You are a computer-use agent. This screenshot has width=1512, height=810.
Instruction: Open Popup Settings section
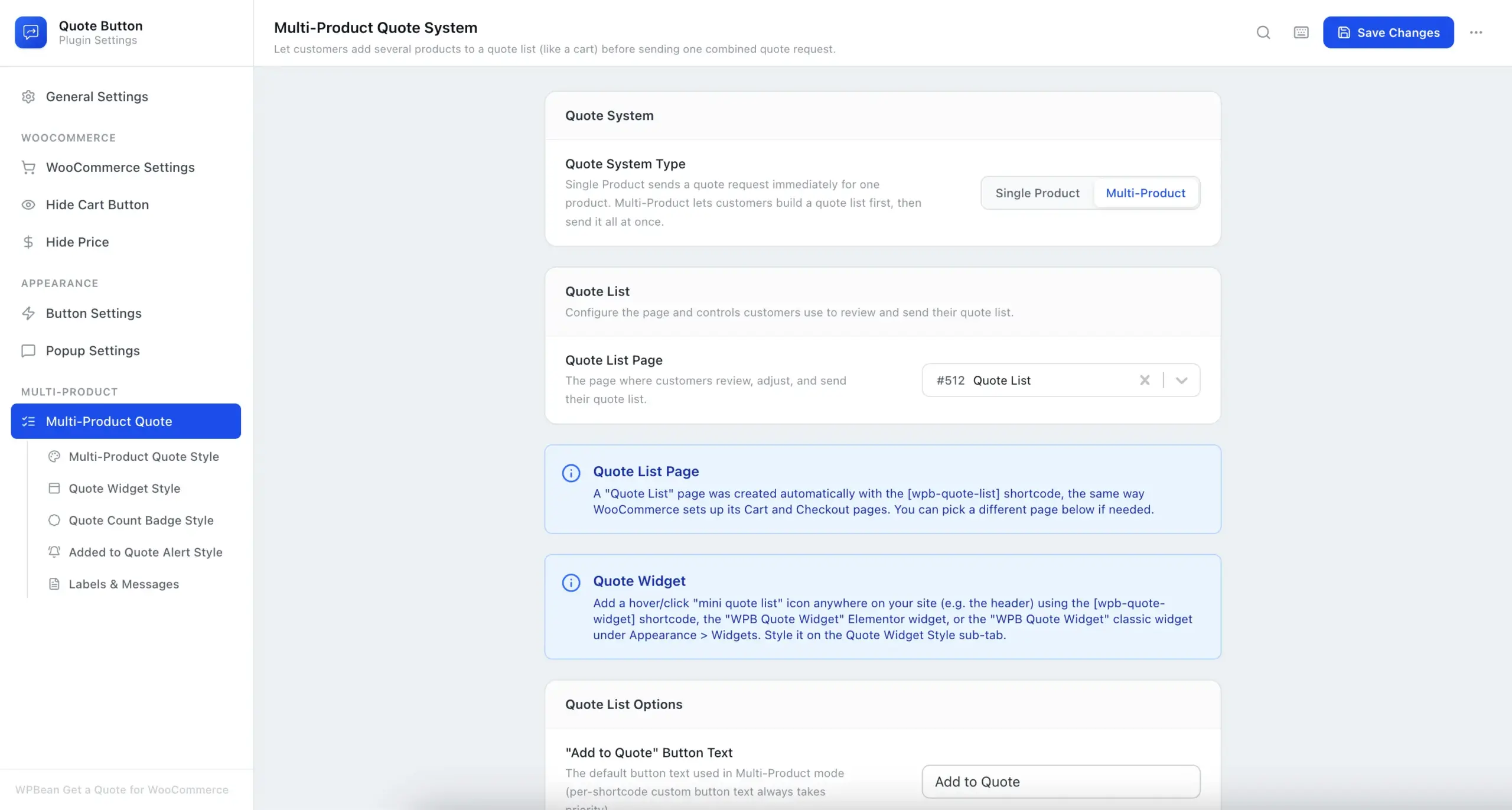tap(126, 350)
